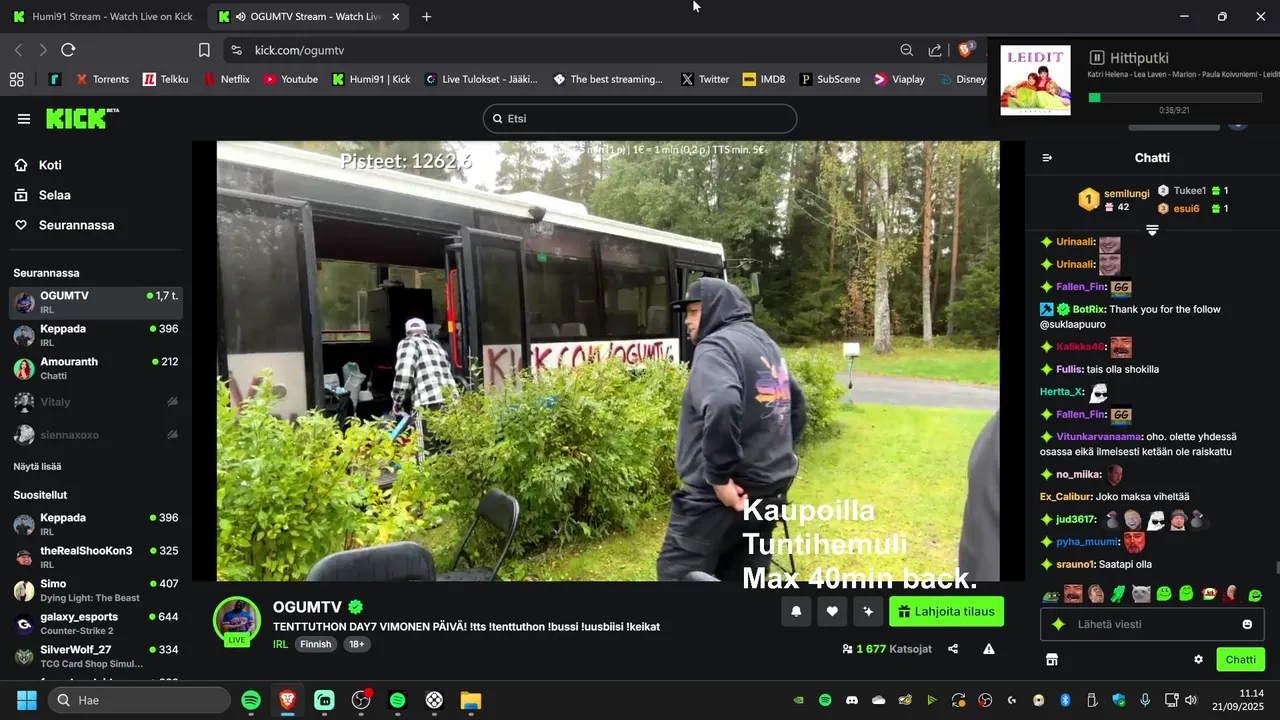
Task: Click the Finnish language tag
Action: click(316, 645)
